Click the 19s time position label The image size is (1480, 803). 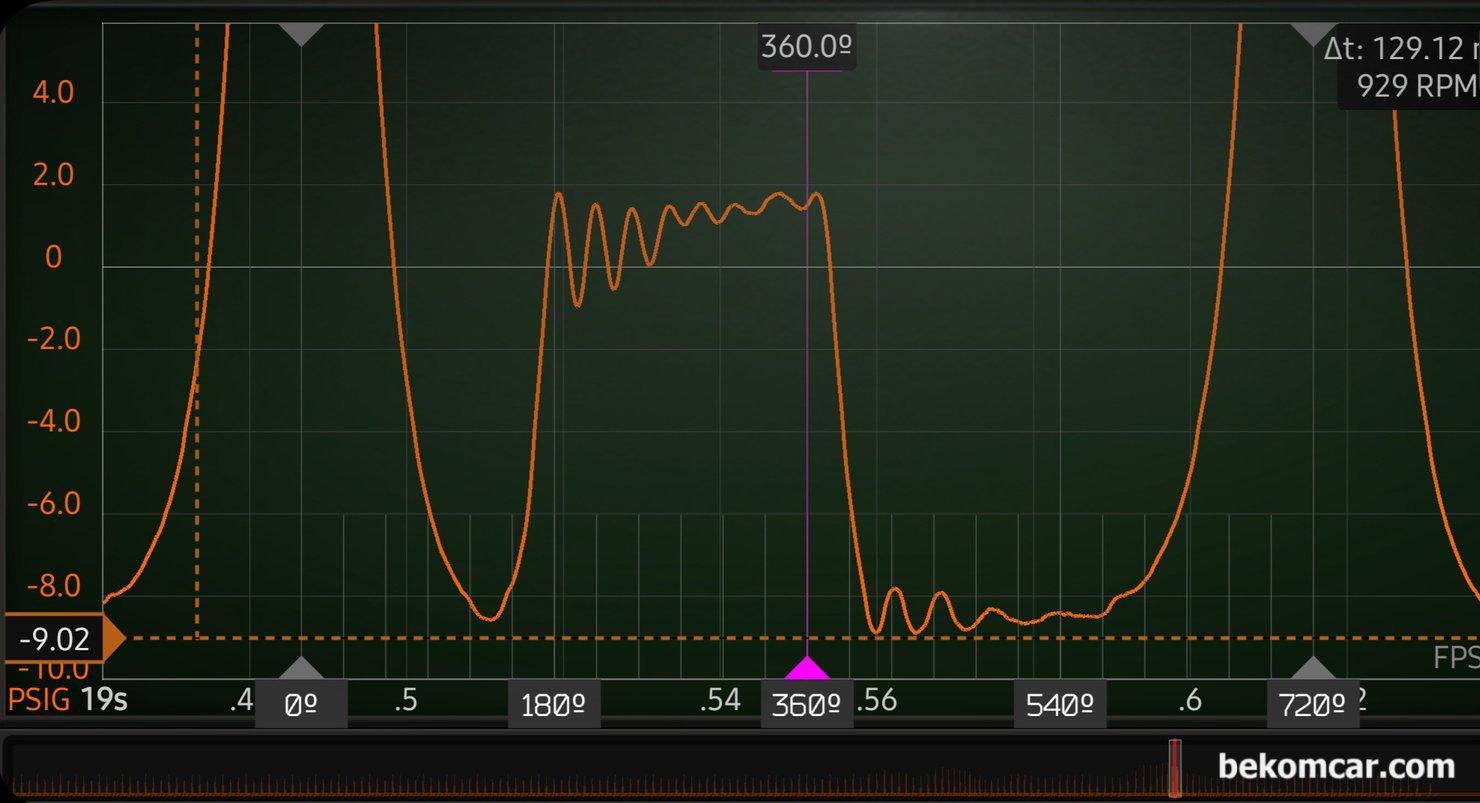(104, 700)
